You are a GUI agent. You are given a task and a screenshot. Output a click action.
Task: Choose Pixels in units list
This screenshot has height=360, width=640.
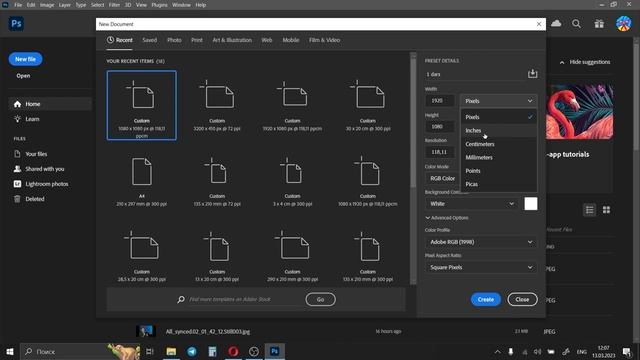click(x=498, y=117)
